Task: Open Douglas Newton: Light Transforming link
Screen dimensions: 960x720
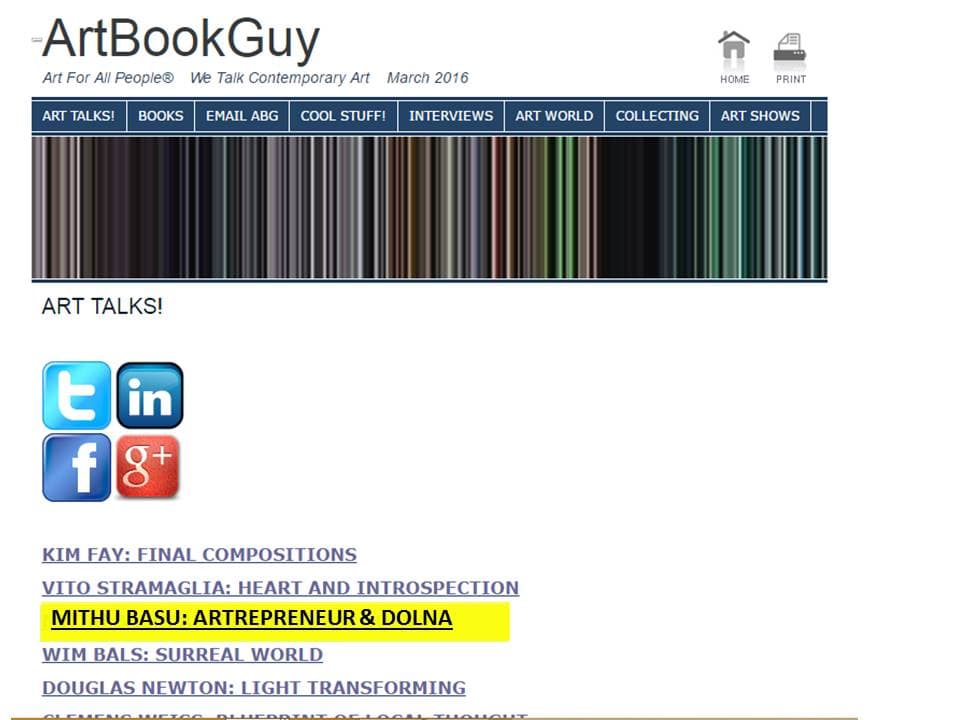Action: click(253, 688)
